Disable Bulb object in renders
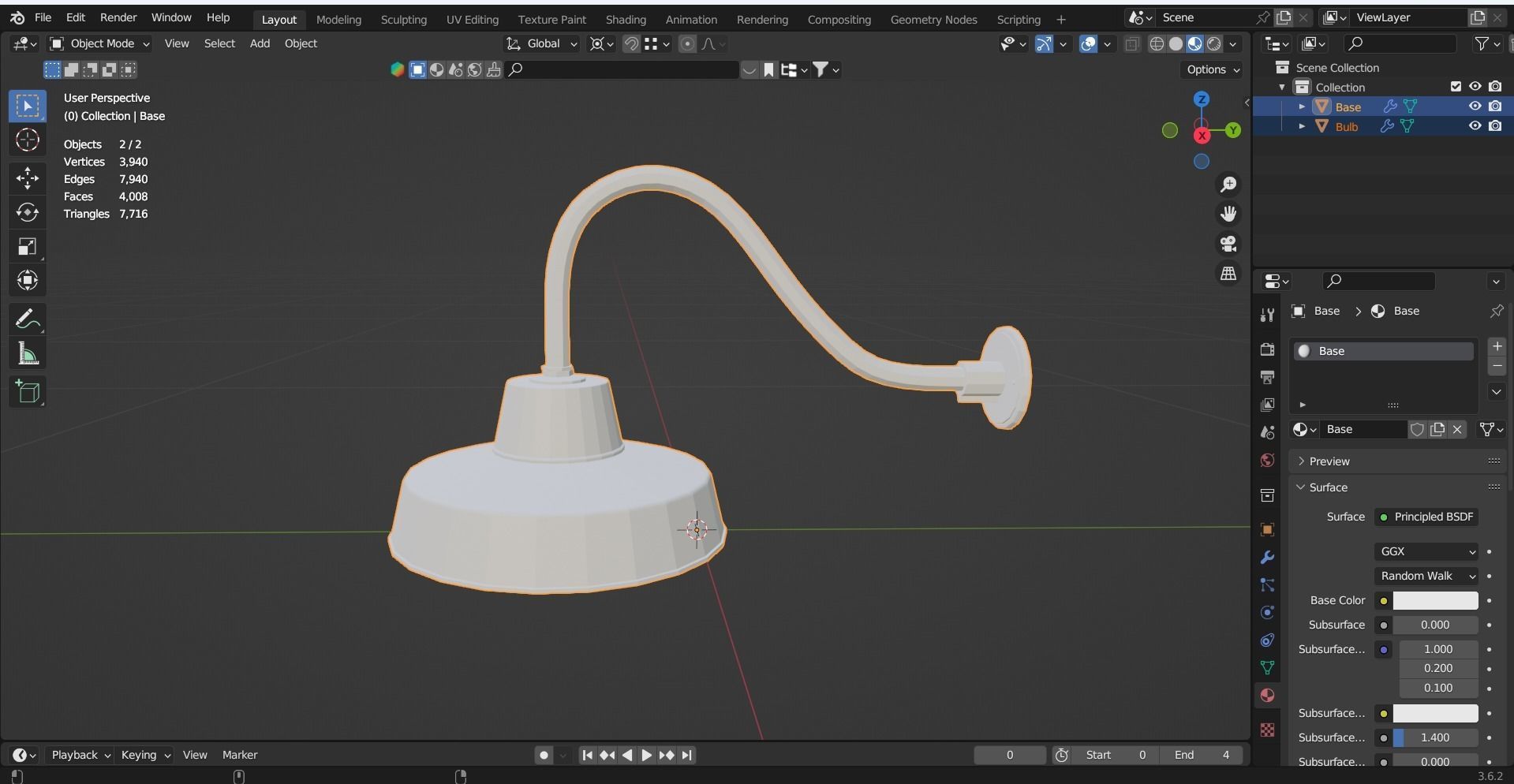 [1495, 126]
